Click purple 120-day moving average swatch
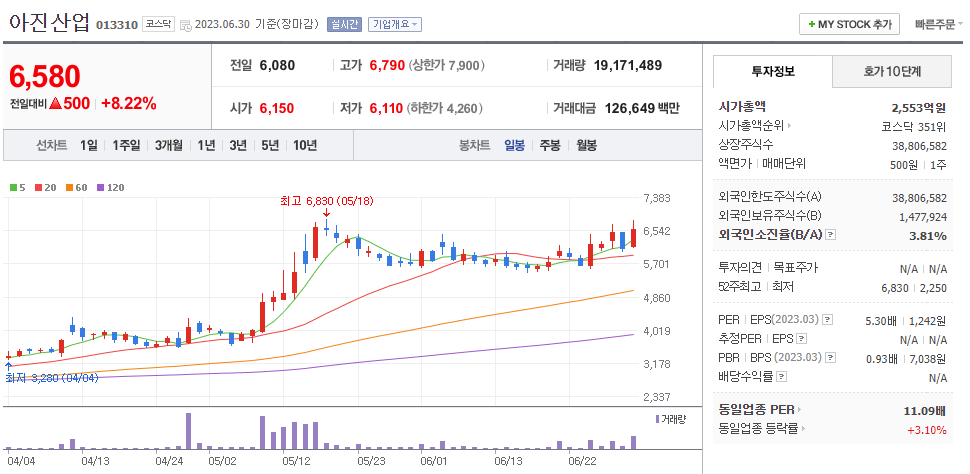This screenshot has width=970, height=474. tap(100, 187)
